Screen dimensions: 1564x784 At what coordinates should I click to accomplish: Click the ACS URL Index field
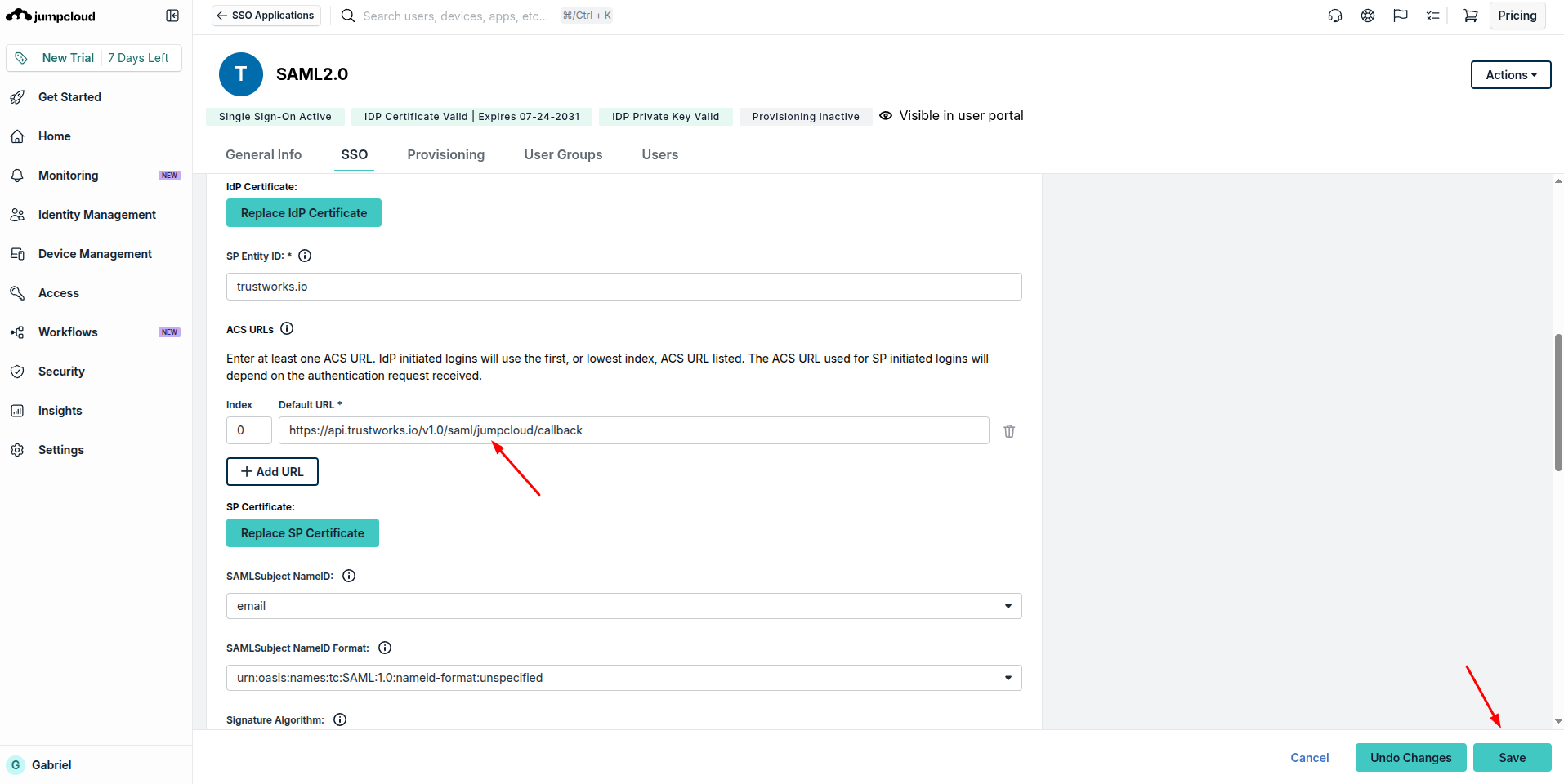pyautogui.click(x=249, y=430)
